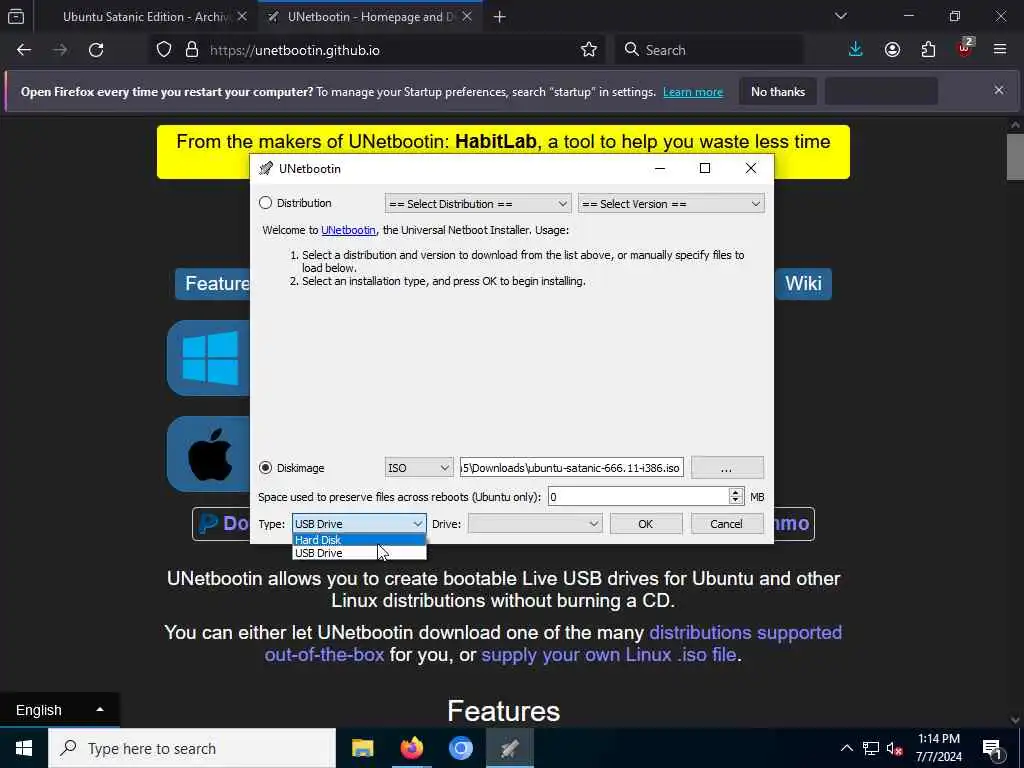Decrease the preserved space value with down arrow
The height and width of the screenshot is (768, 1024).
coord(736,502)
